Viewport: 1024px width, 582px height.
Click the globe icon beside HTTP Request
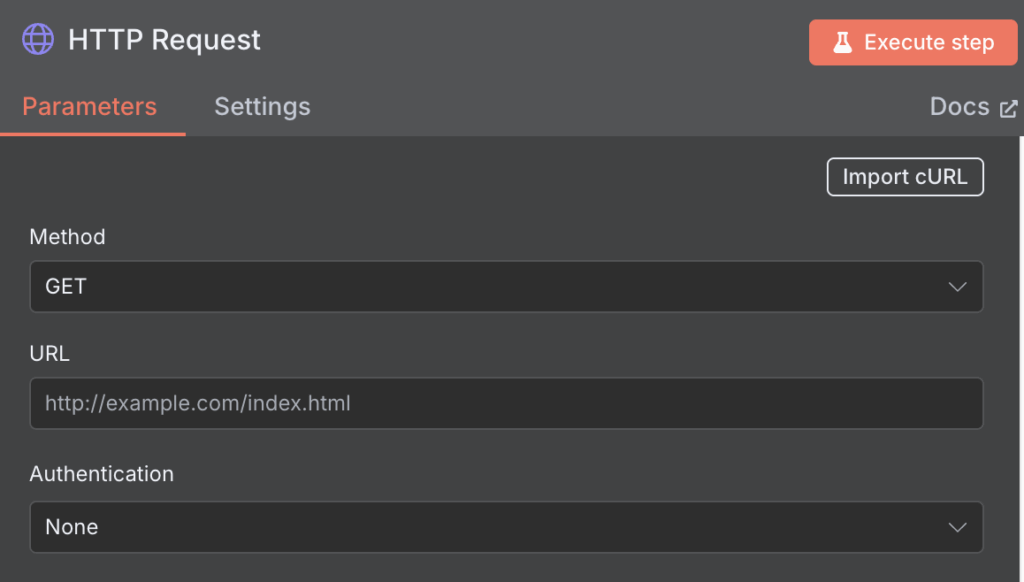click(38, 39)
